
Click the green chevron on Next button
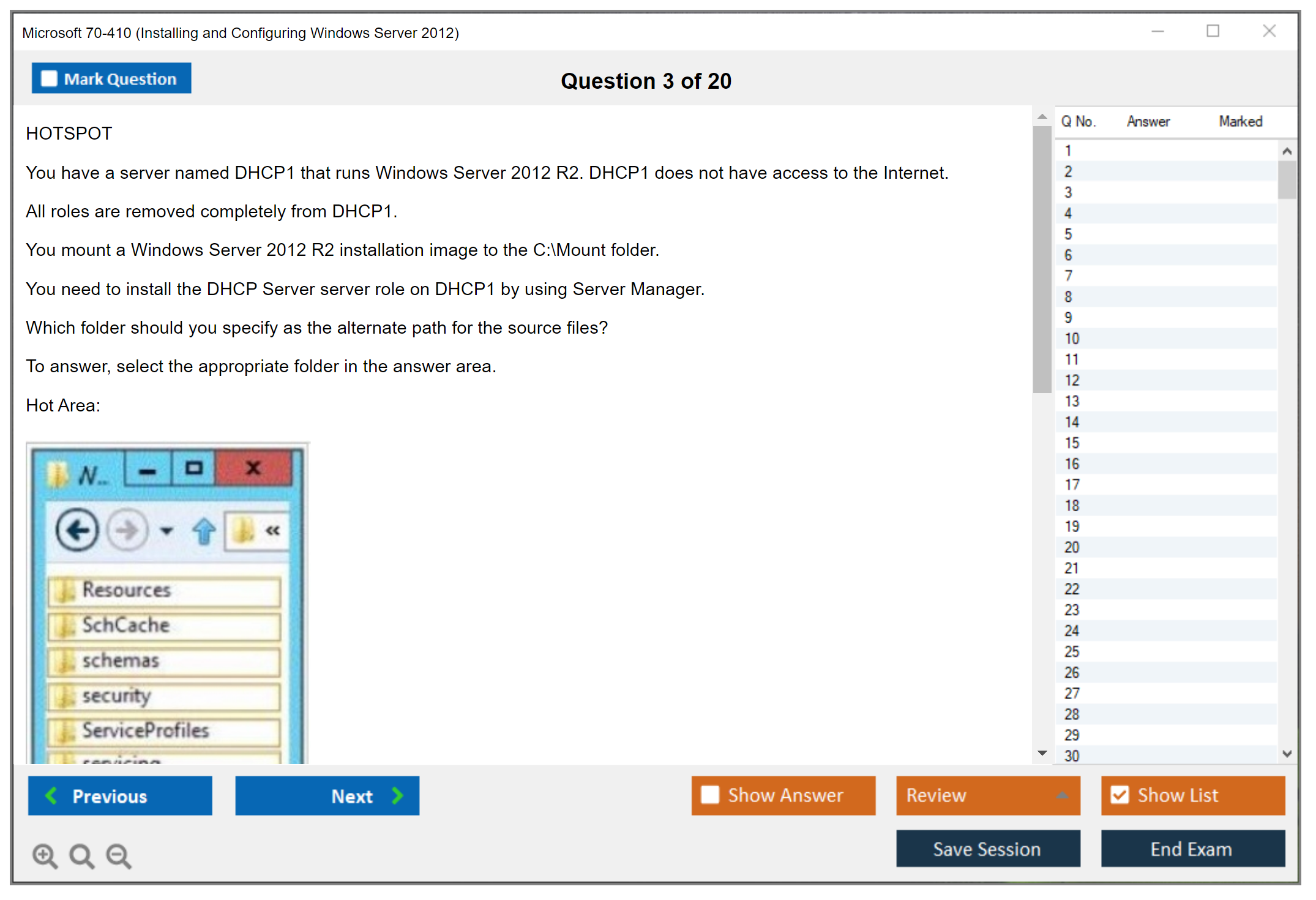398,795
